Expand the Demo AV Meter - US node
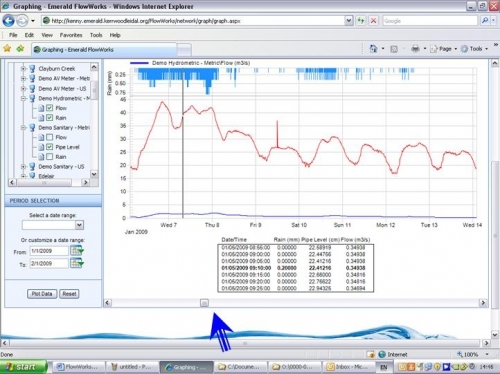Screen dimensions: 500x374 pyautogui.click(x=23, y=89)
